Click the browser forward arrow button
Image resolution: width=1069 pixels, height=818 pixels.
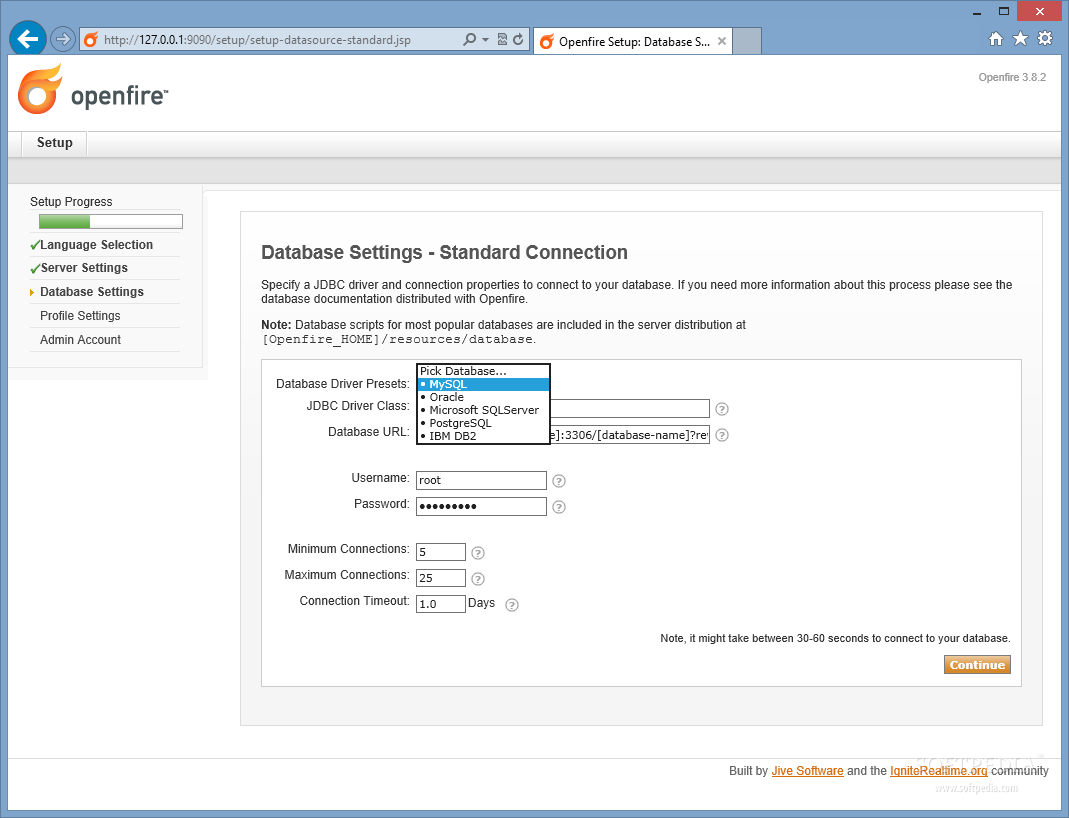tap(63, 39)
